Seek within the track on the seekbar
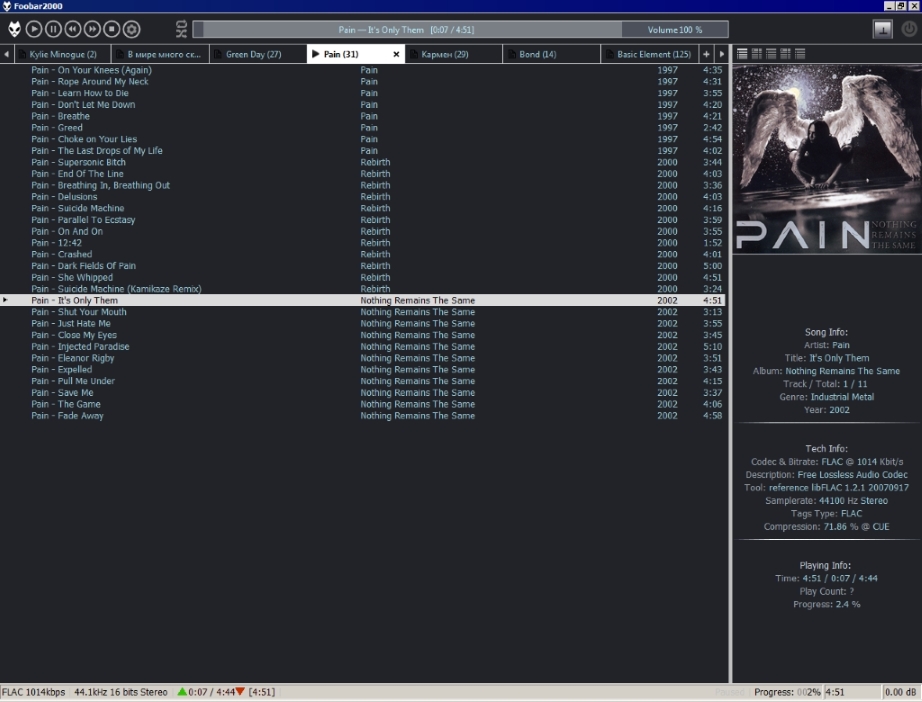The height and width of the screenshot is (702, 922). point(407,29)
